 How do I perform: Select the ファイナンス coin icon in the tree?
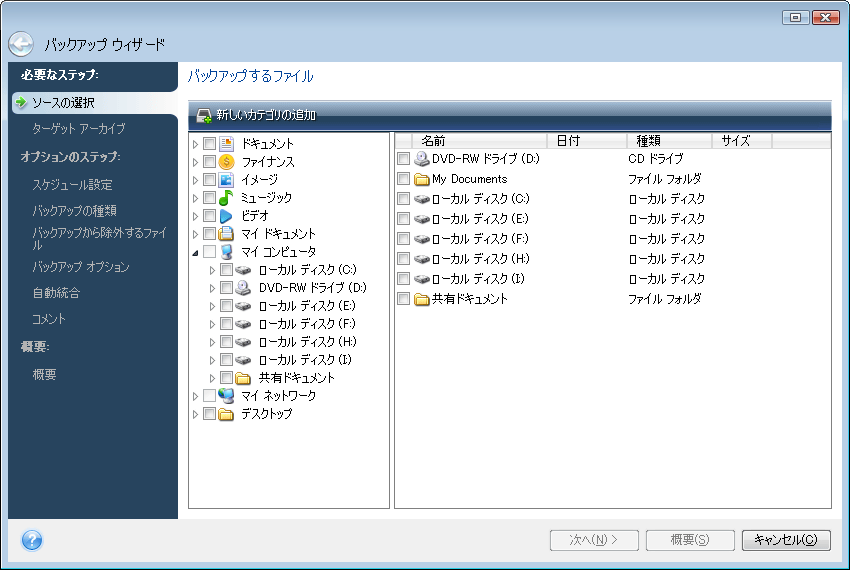(x=226, y=162)
